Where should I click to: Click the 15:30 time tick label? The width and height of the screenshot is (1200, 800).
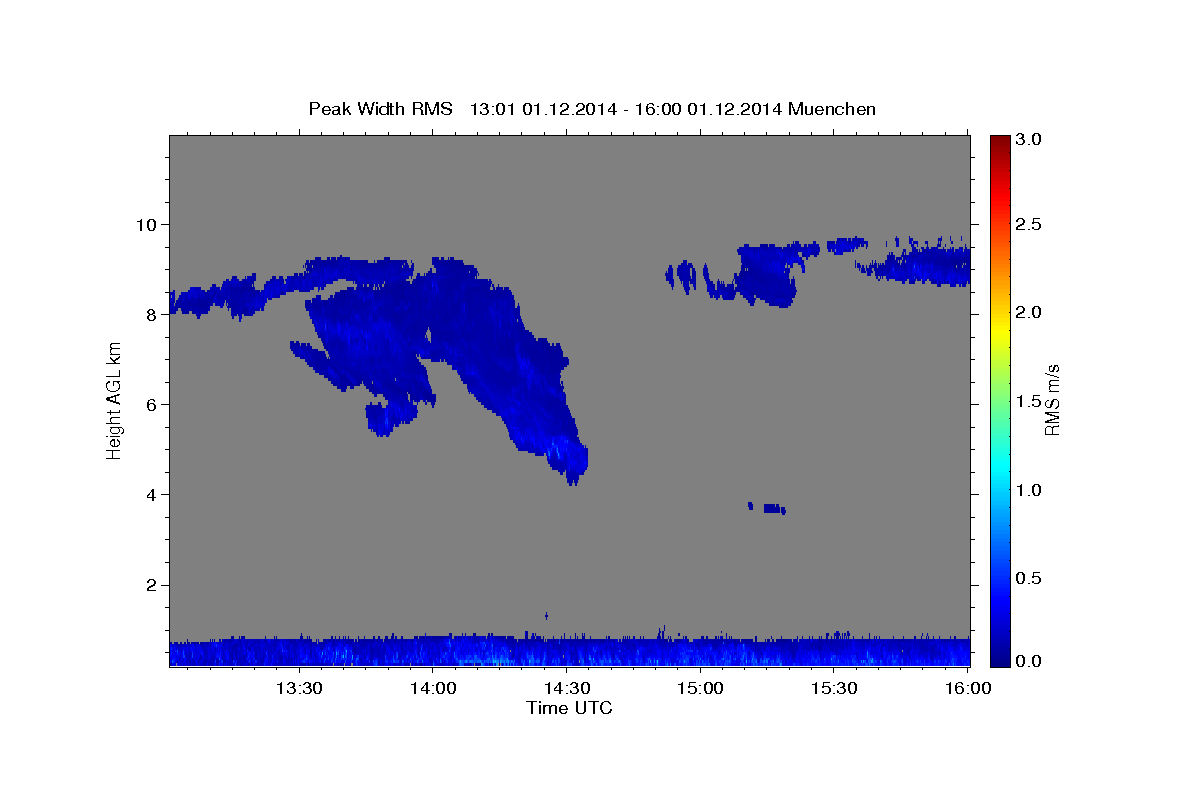833,688
